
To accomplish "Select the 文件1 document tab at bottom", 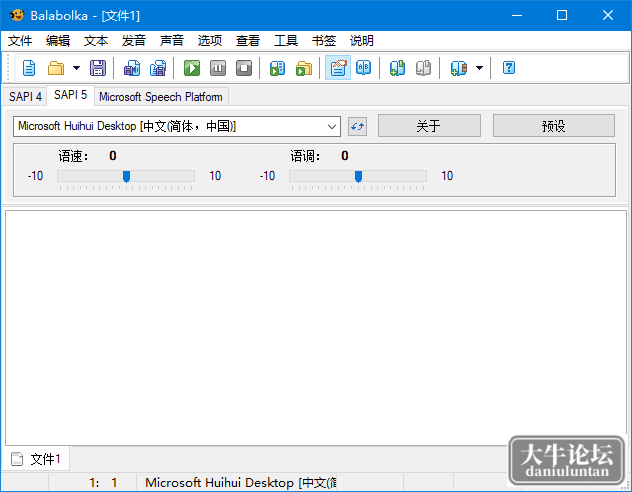I will [36, 459].
